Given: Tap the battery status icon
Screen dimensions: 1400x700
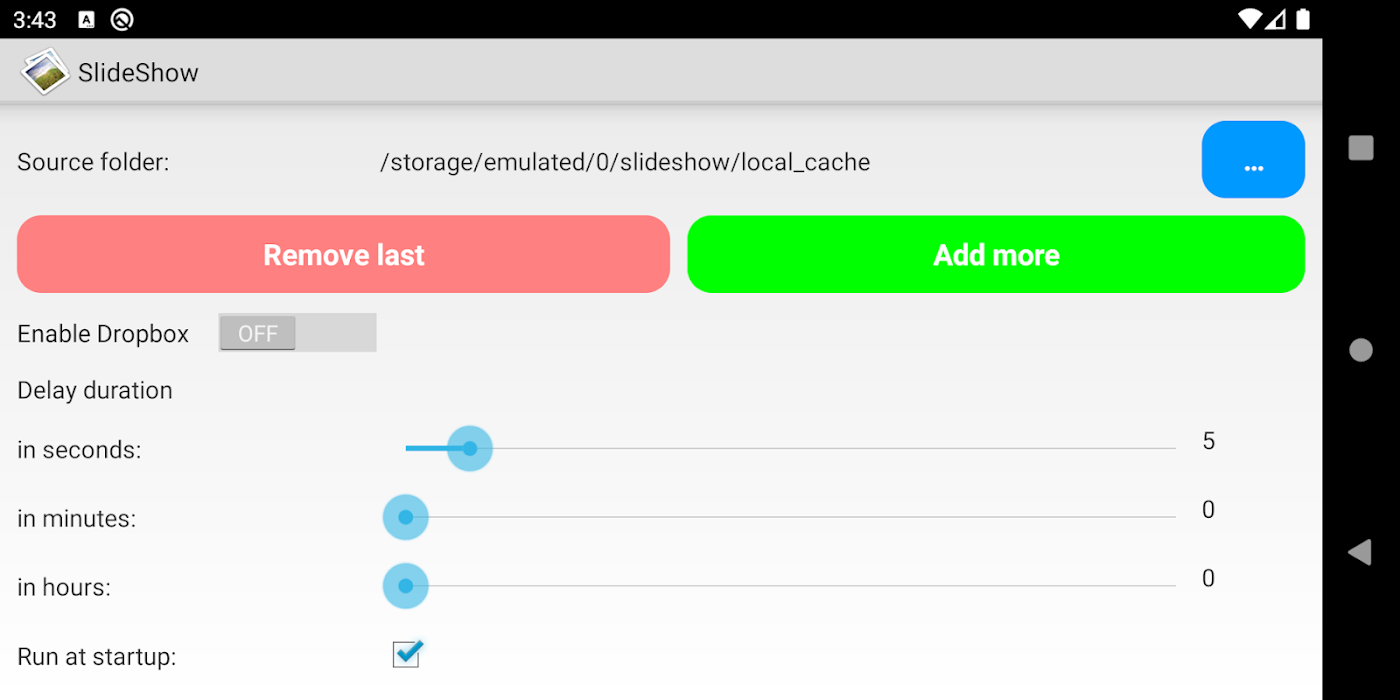Looking at the screenshot, I should click(x=1303, y=19).
